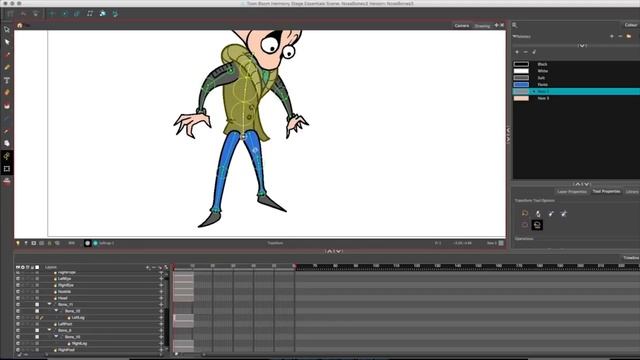Toggle visibility of the RightFoot layer
This screenshot has width=640, height=360.
pos(18,350)
